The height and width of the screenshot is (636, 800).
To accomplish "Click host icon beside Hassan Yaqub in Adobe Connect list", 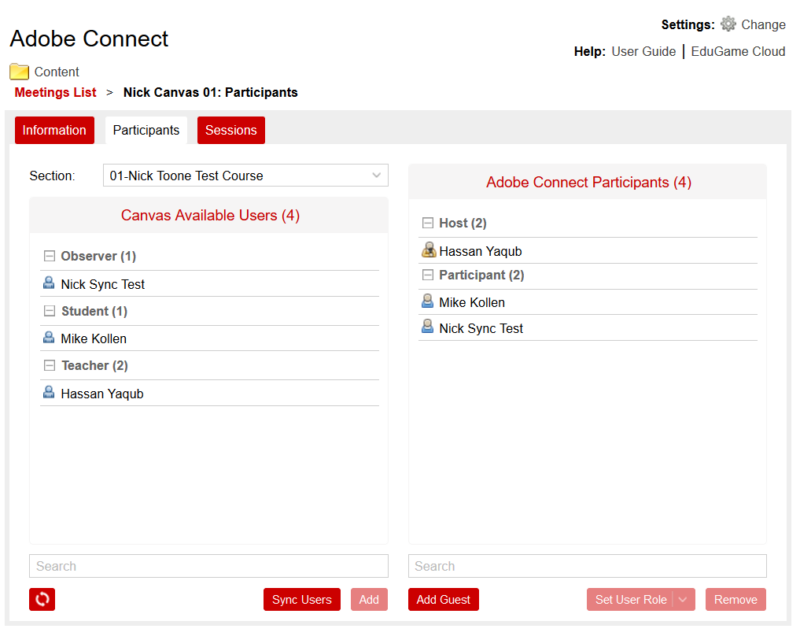I will [429, 250].
